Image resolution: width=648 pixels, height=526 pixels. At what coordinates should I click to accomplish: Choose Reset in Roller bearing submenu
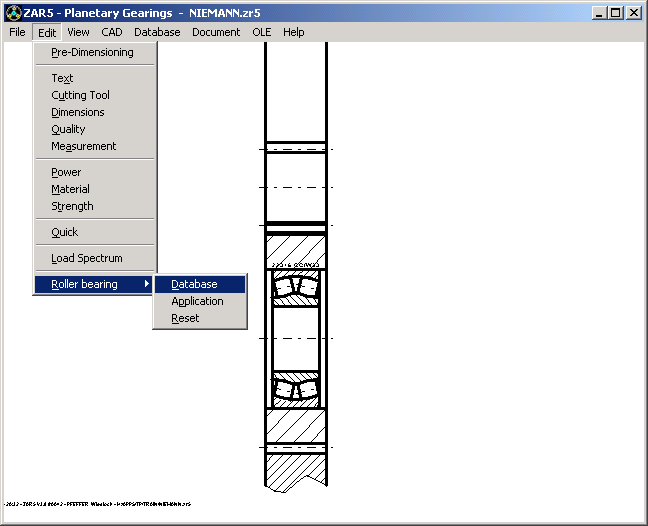185,318
